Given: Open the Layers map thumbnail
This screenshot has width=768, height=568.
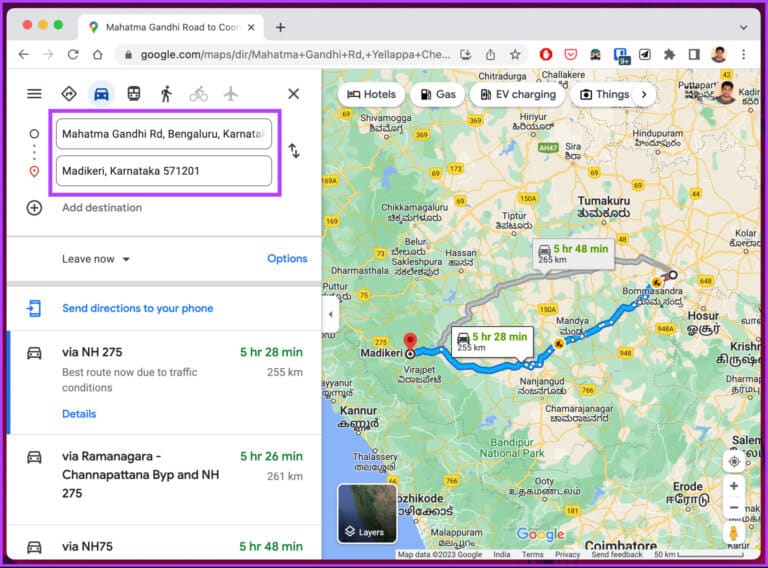Looking at the screenshot, I should click(x=367, y=514).
